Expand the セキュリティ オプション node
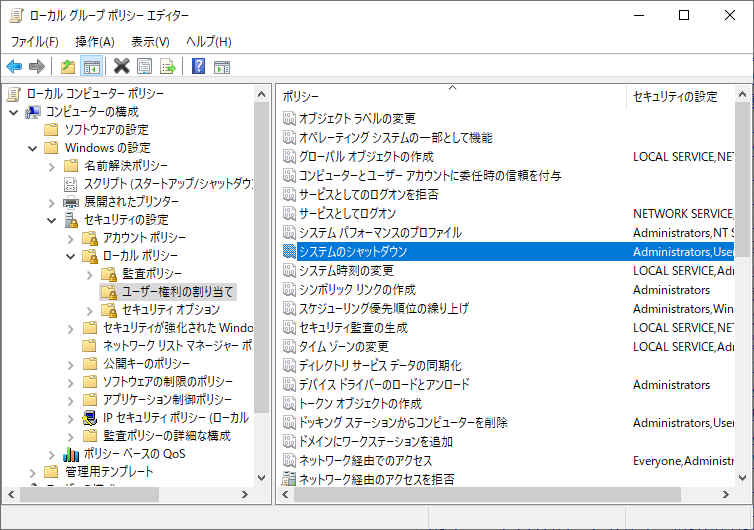This screenshot has height=530, width=754. [x=90, y=311]
